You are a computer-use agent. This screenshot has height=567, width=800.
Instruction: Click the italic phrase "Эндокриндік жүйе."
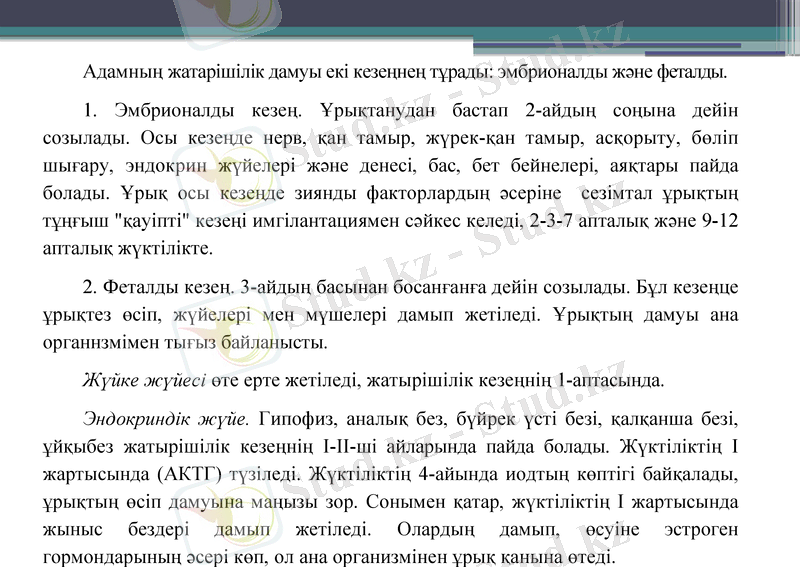tap(166, 420)
